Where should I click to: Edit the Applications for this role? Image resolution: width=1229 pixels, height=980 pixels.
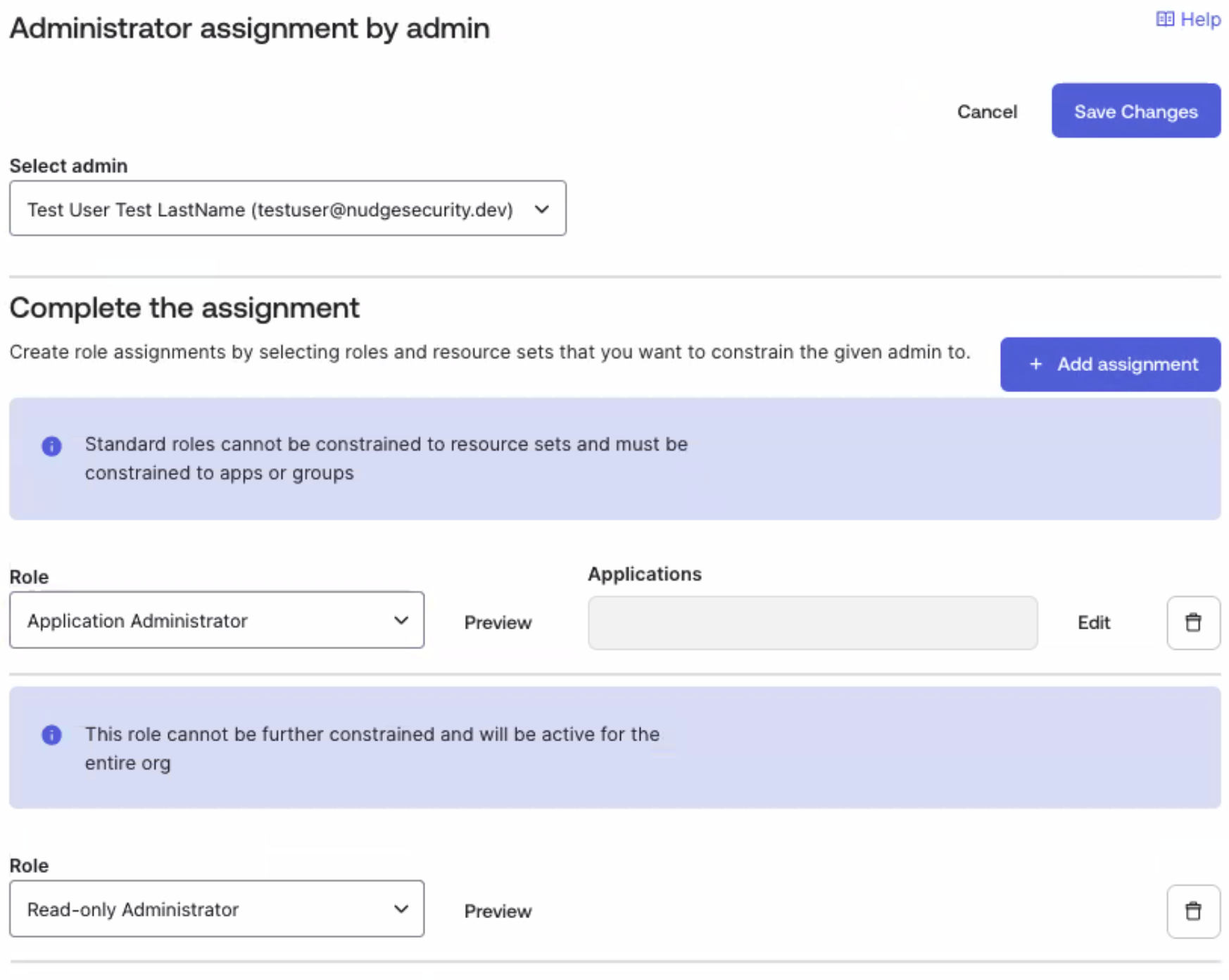click(x=1093, y=622)
